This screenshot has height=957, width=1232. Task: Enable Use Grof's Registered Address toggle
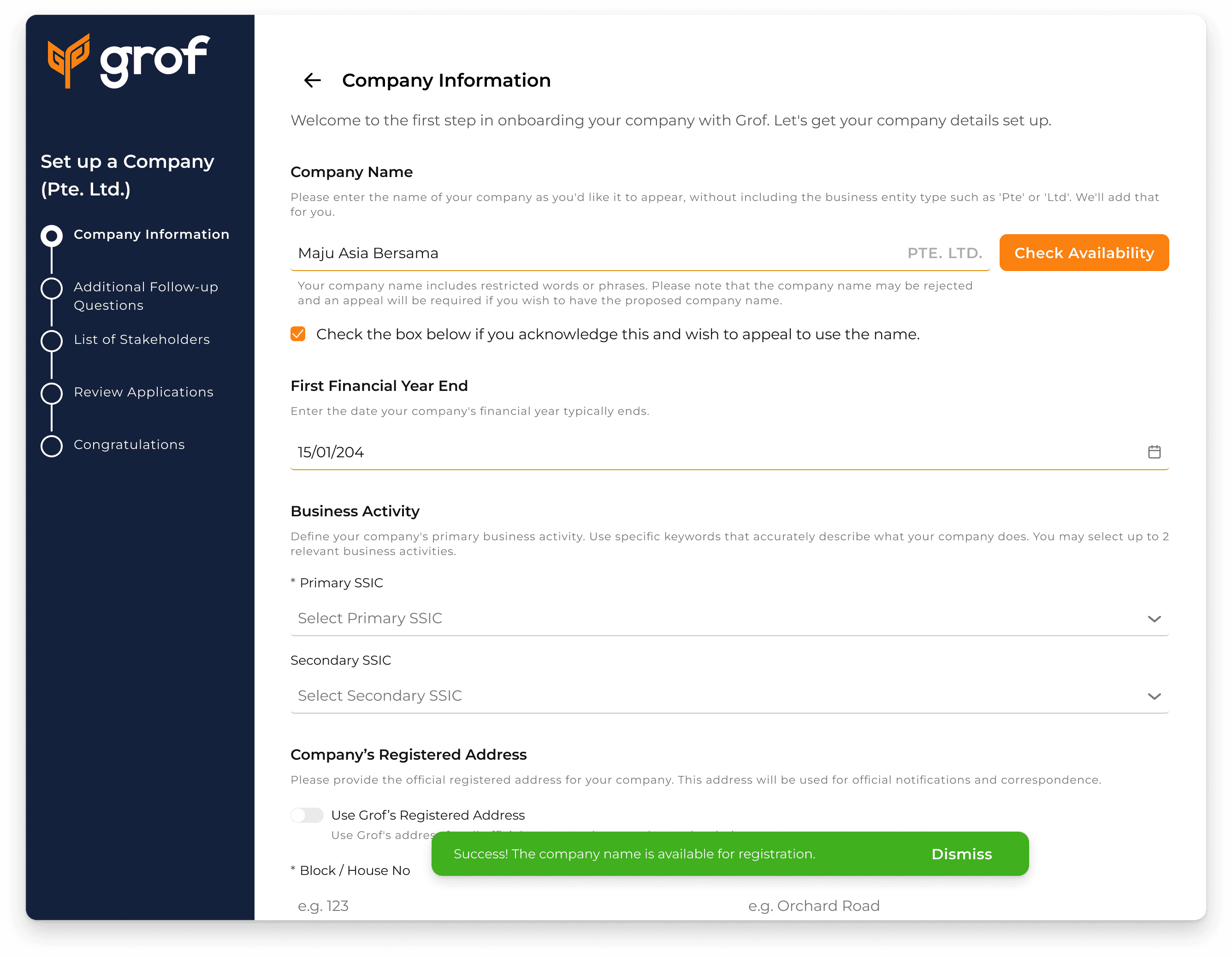tap(307, 815)
